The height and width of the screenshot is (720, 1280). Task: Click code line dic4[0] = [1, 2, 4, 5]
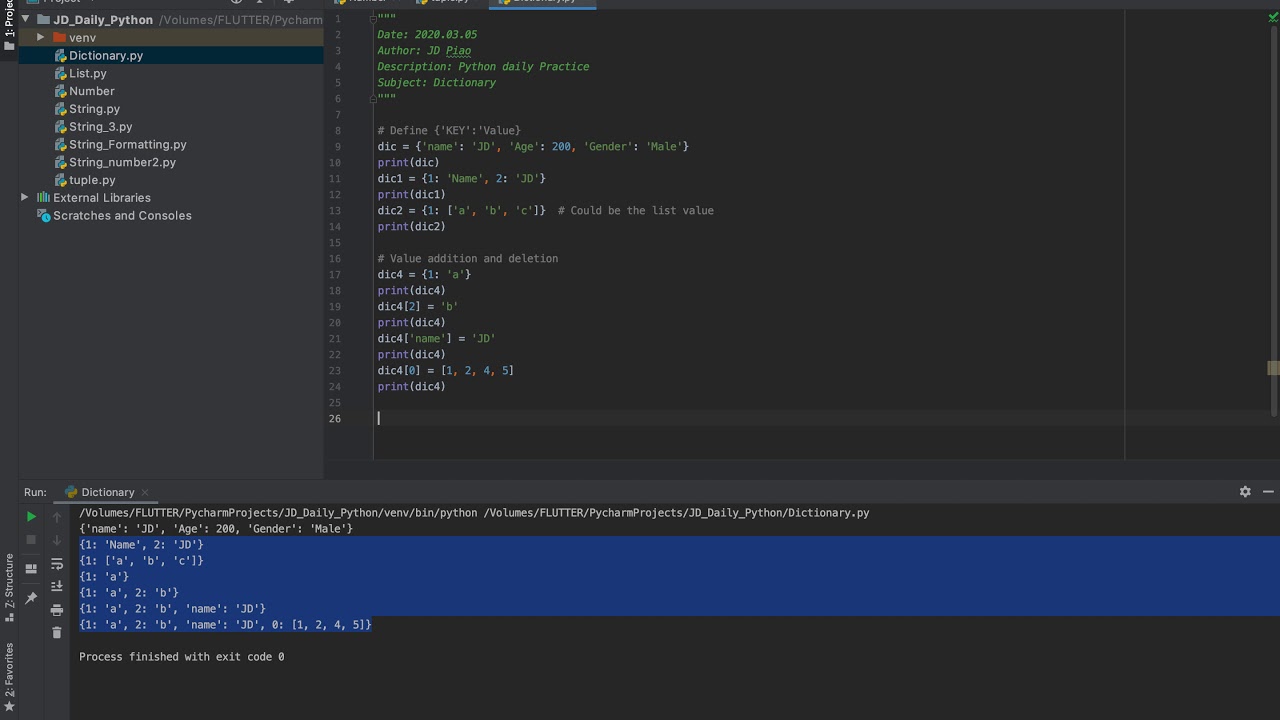(x=445, y=370)
